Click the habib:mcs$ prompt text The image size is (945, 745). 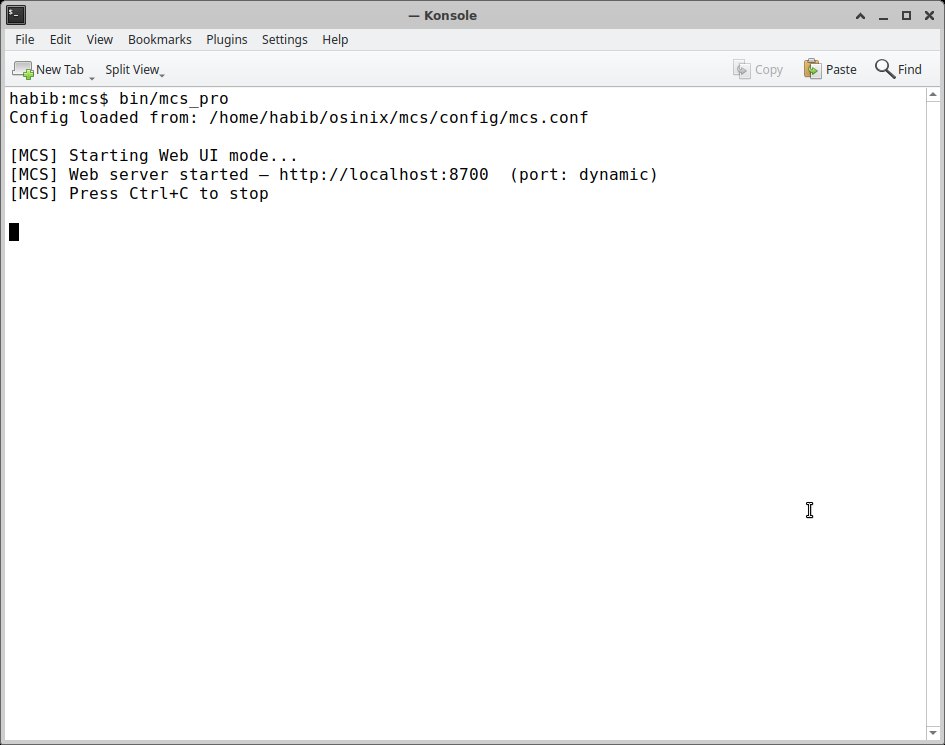pos(59,99)
